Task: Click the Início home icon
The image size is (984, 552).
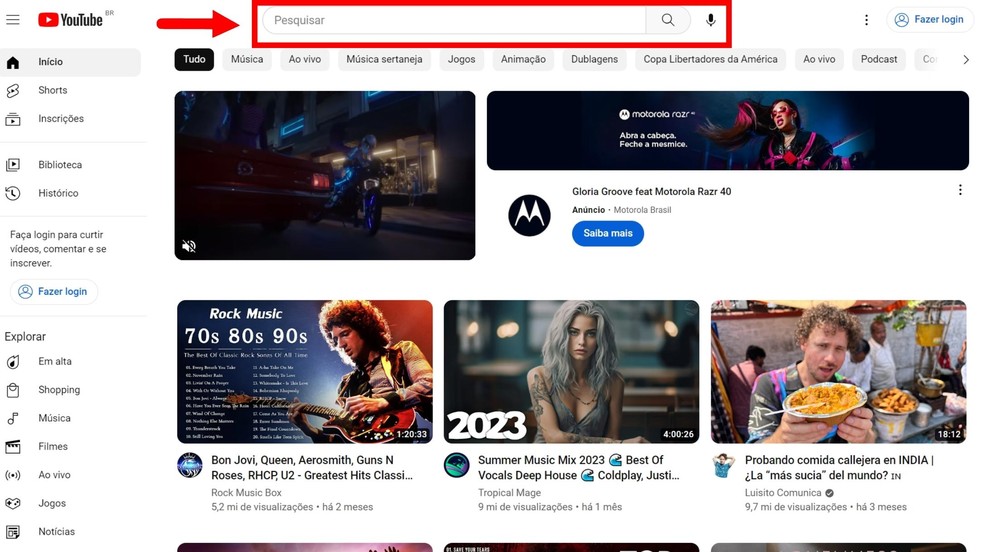Action: pos(13,62)
